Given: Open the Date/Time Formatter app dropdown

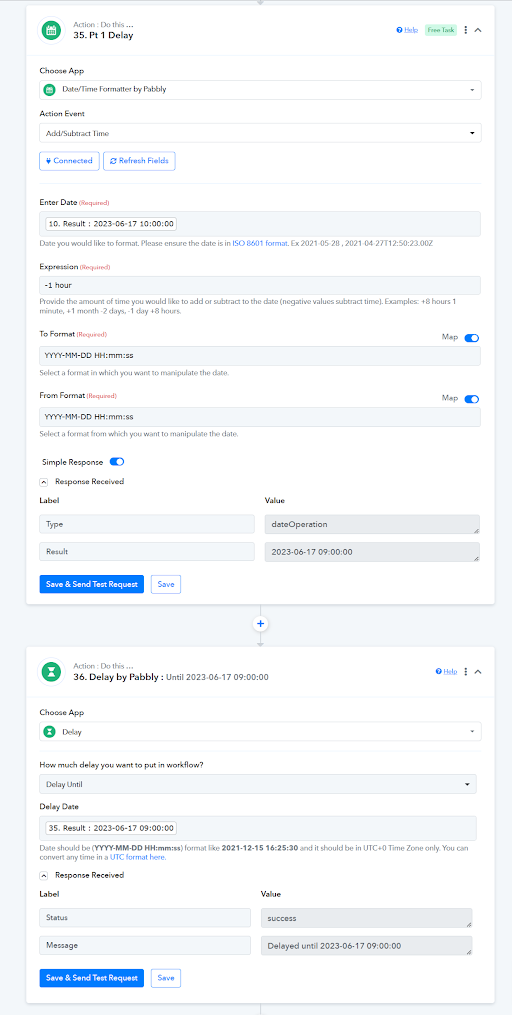Looking at the screenshot, I should click(260, 90).
